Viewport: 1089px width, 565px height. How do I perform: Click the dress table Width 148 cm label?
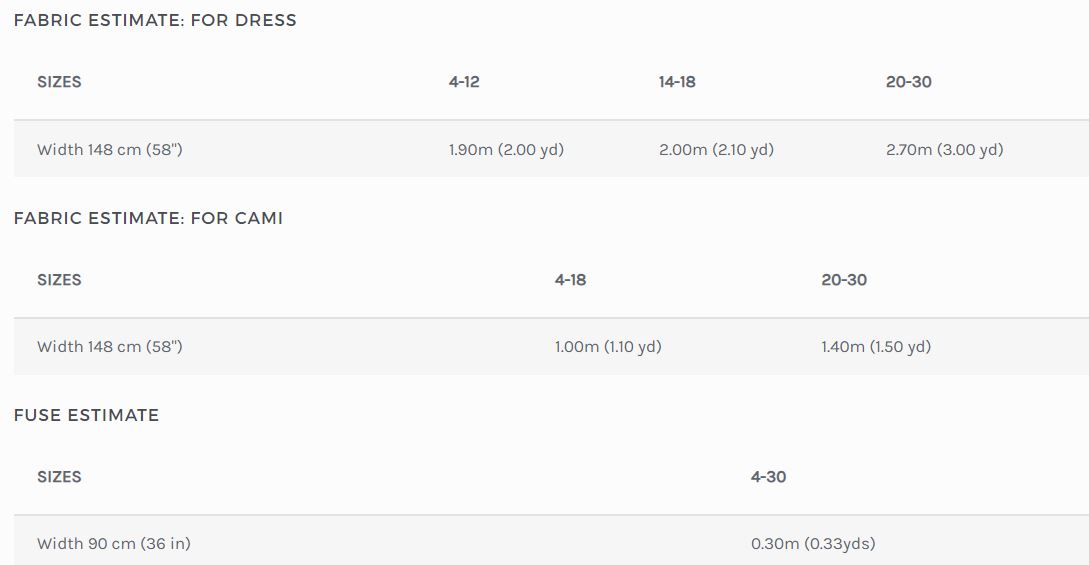110,149
